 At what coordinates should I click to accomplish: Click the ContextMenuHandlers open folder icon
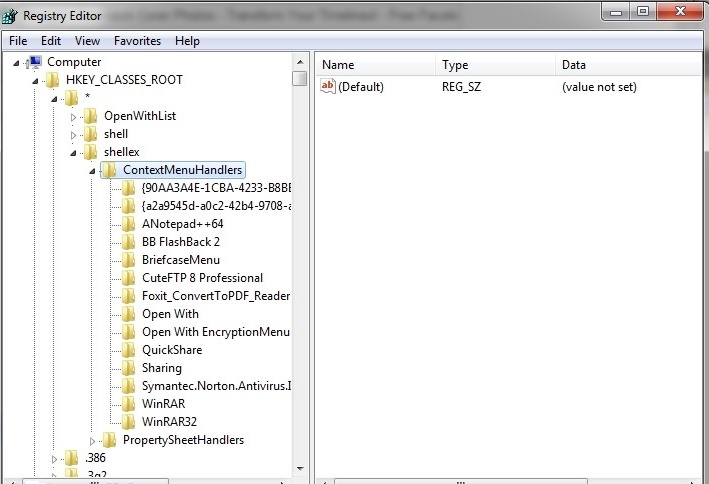point(109,170)
